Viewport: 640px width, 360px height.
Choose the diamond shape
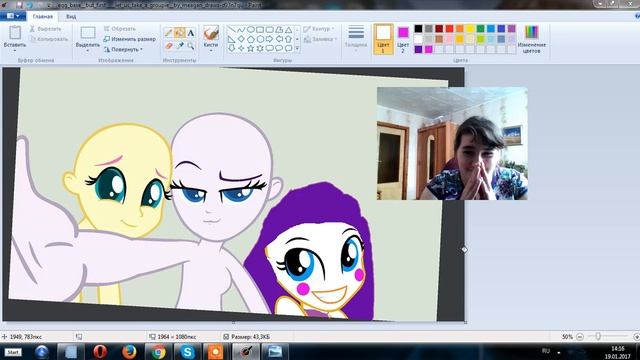(241, 39)
